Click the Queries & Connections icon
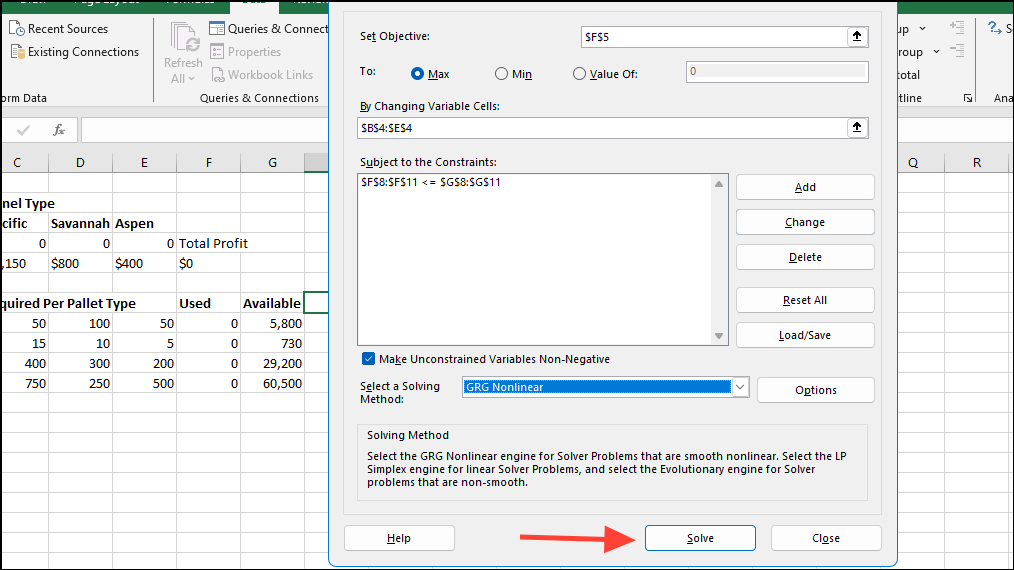 coord(217,29)
